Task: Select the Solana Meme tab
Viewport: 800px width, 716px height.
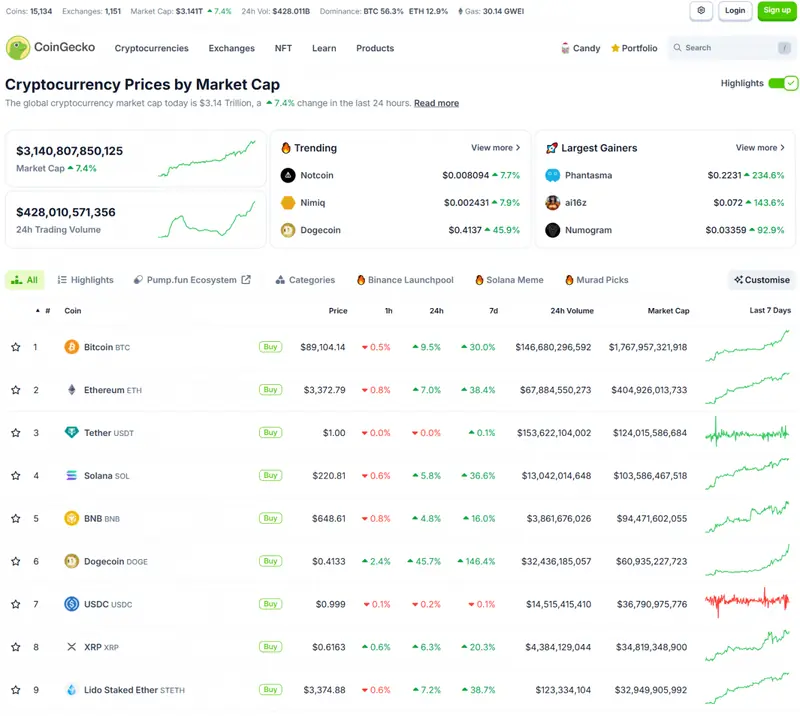Action: click(509, 280)
